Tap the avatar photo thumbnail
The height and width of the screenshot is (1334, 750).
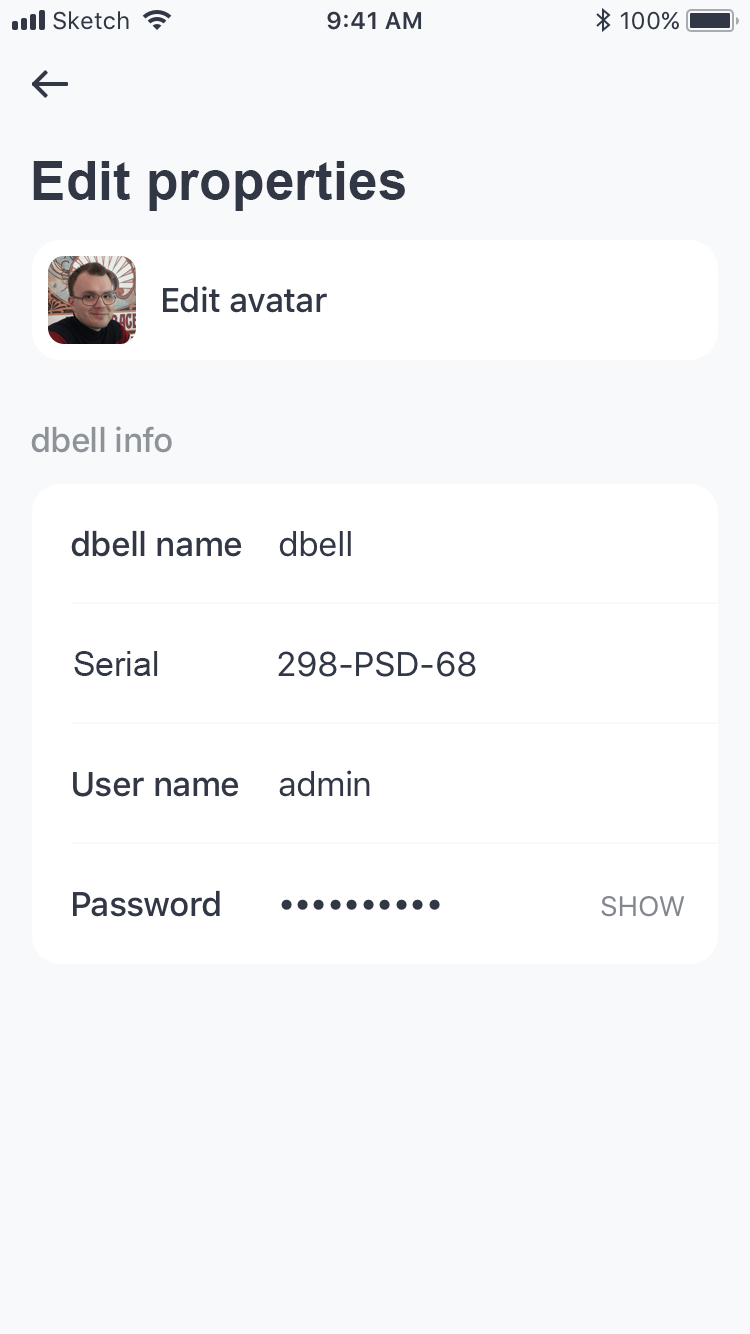tap(92, 300)
